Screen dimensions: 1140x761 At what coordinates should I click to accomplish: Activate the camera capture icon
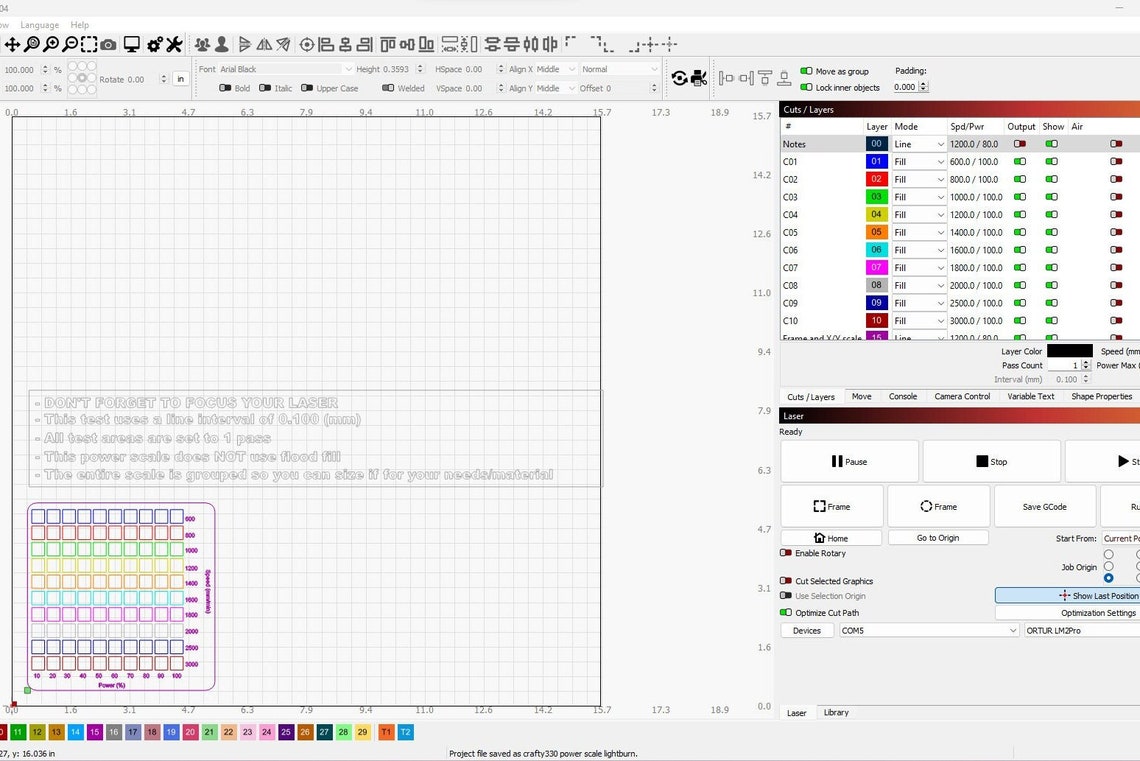(x=108, y=45)
